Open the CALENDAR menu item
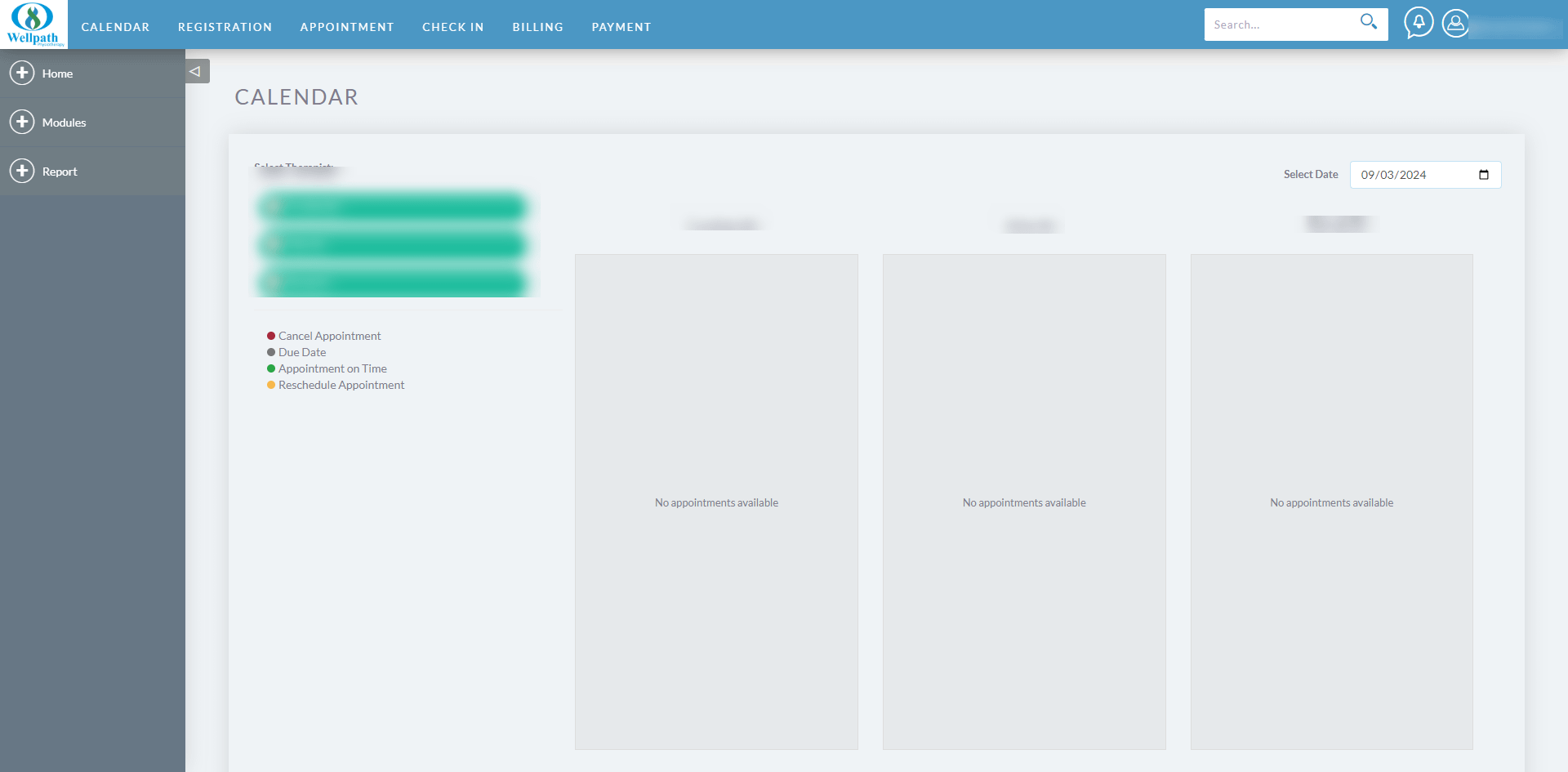1568x772 pixels. pyautogui.click(x=115, y=27)
